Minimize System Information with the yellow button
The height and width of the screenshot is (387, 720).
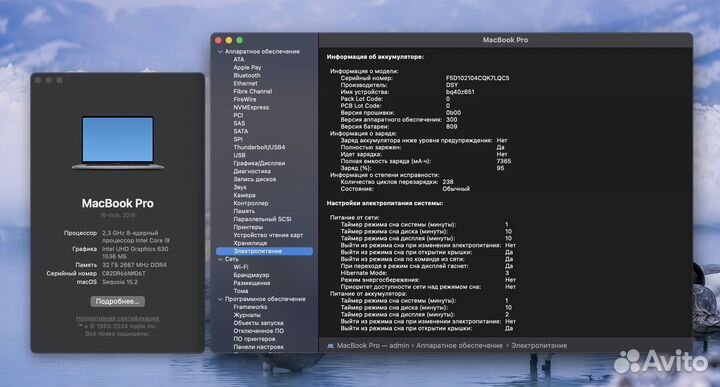point(229,40)
